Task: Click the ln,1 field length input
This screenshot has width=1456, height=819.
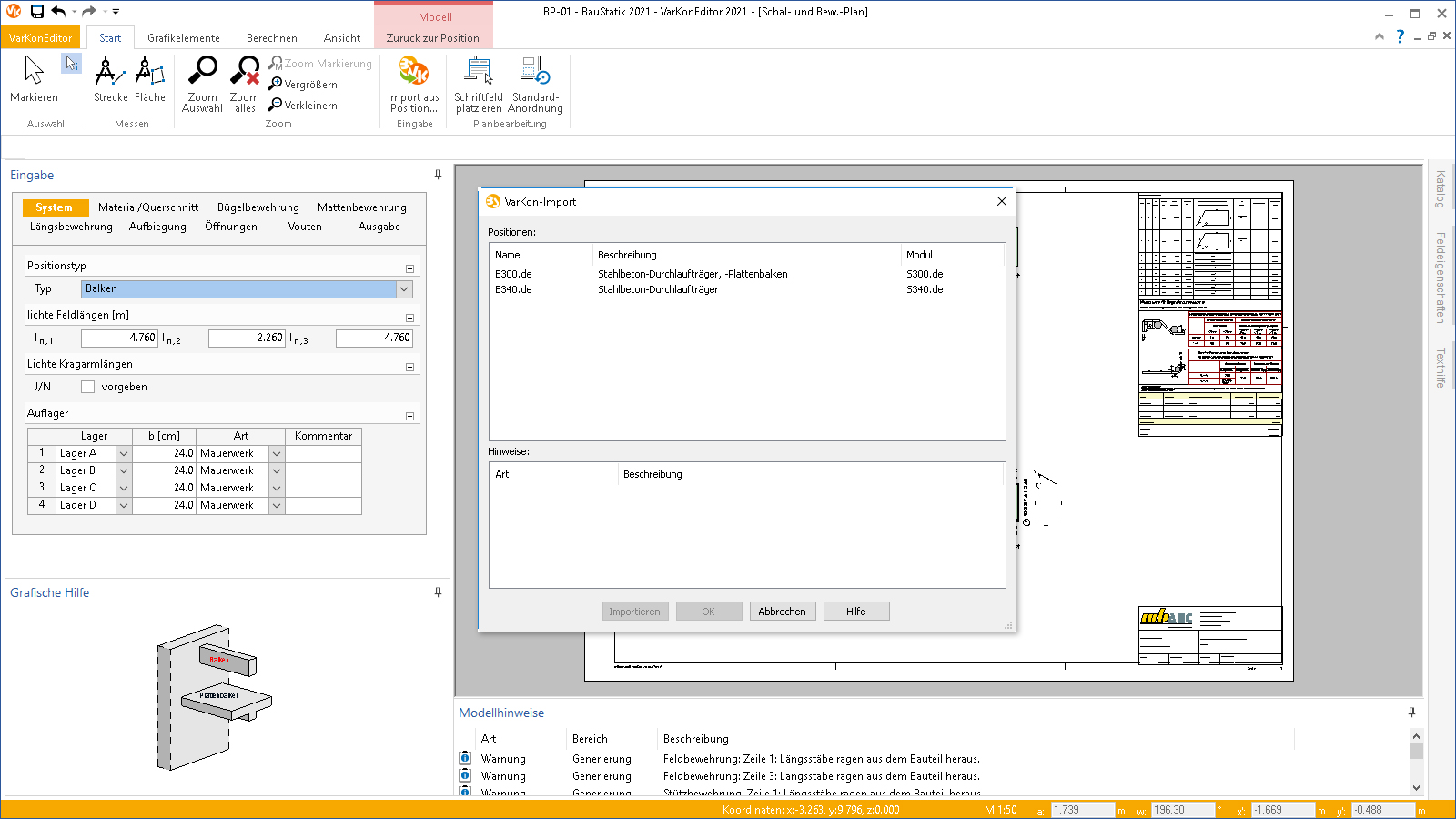Action: click(x=119, y=338)
